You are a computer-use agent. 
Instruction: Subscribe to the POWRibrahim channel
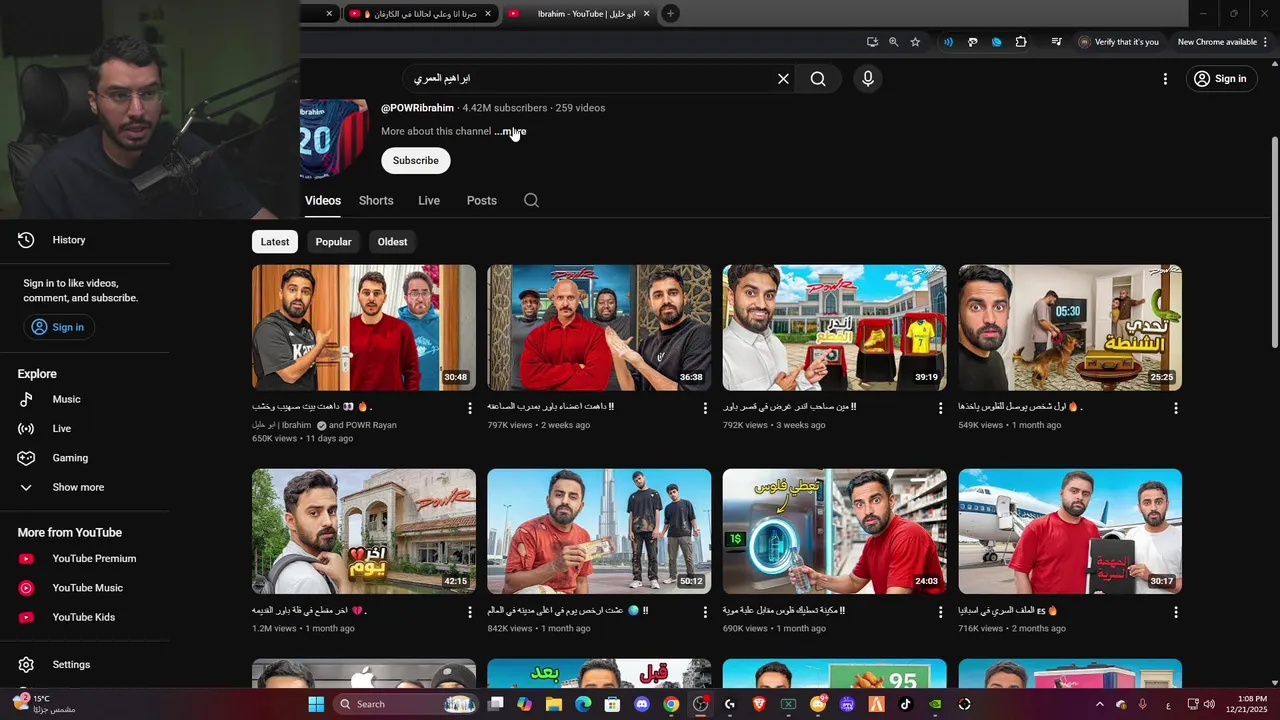pyautogui.click(x=415, y=161)
